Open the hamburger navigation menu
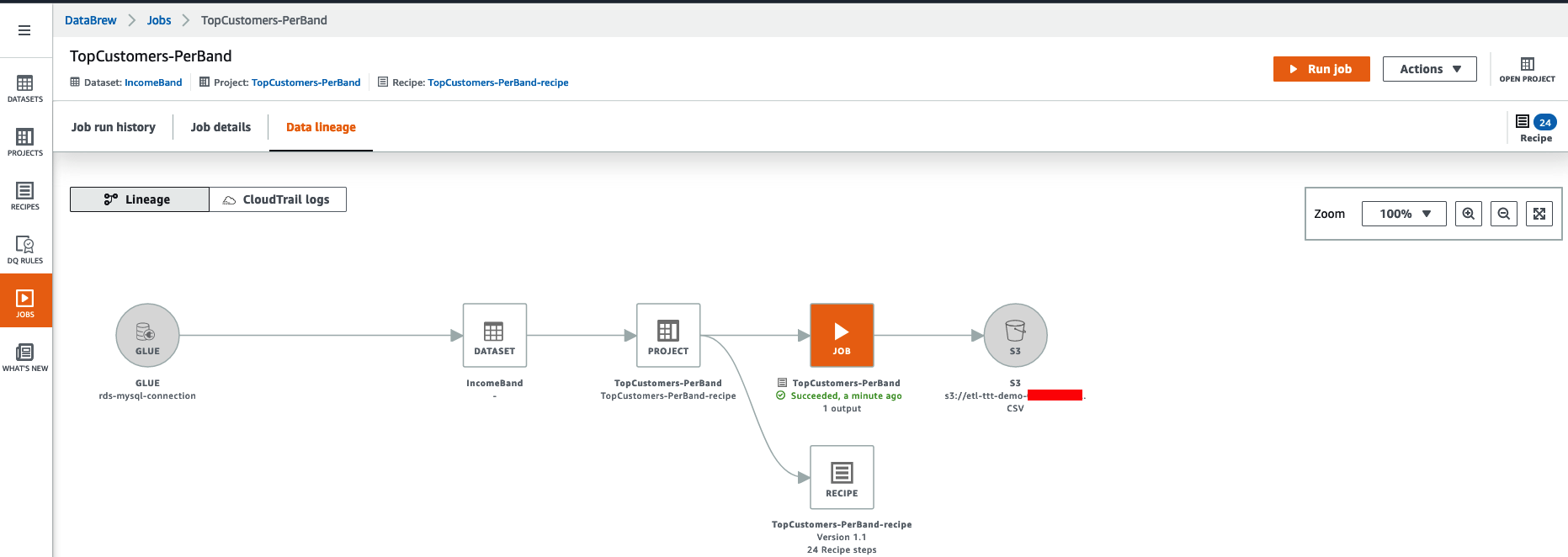Image resolution: width=1568 pixels, height=557 pixels. click(24, 30)
